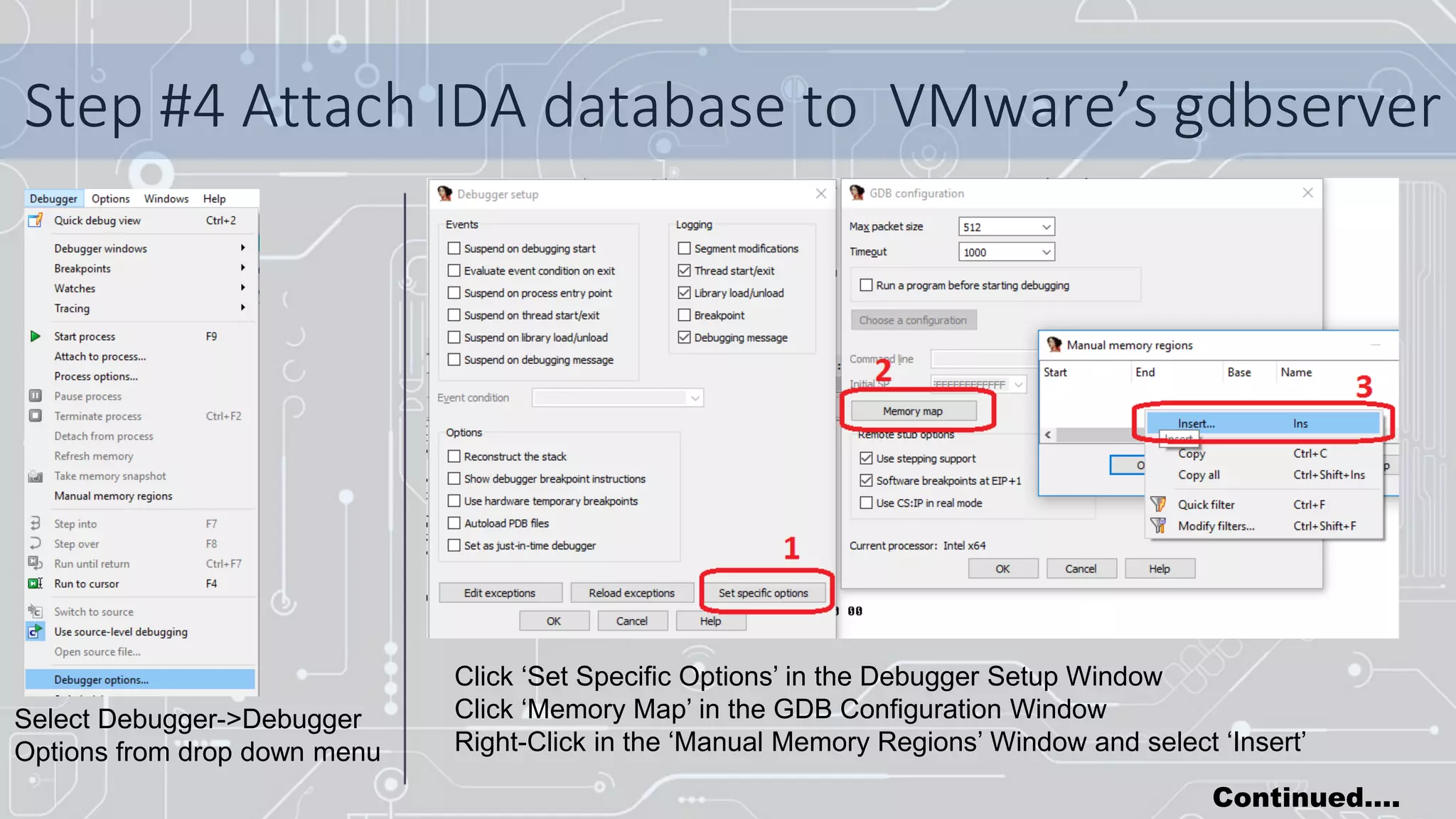Close the Debugger setup window
The width and height of the screenshot is (1456, 819).
coord(820,193)
